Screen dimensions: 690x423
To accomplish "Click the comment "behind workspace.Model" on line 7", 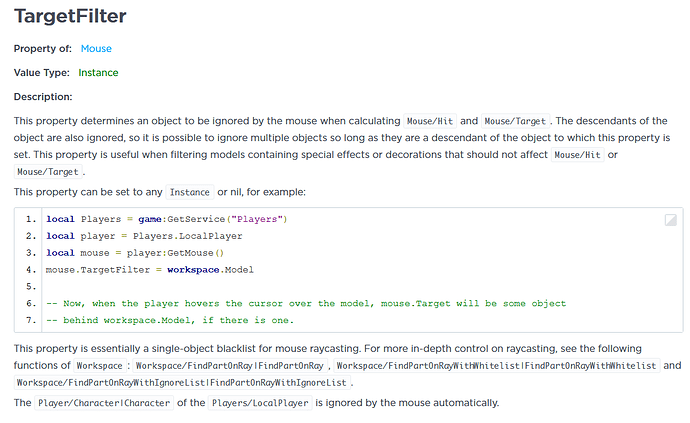I will (170, 320).
